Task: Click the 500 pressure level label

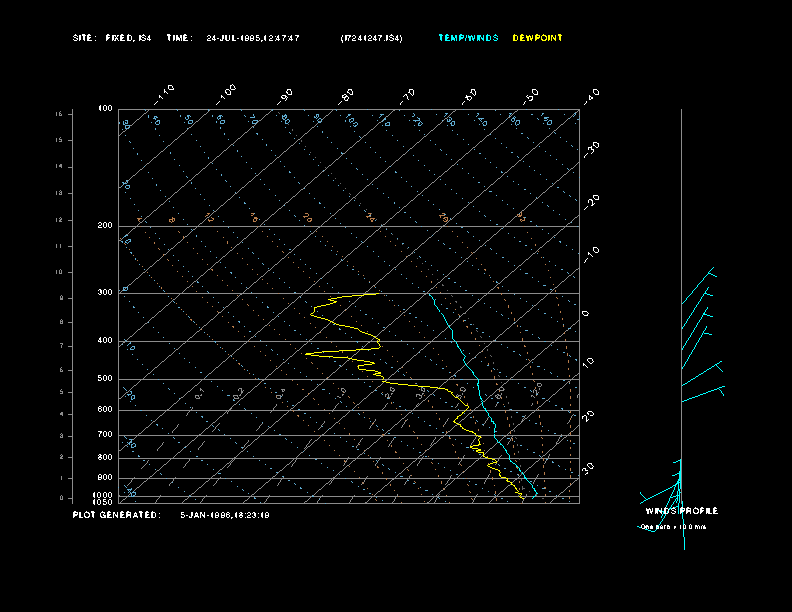Action: (x=105, y=378)
